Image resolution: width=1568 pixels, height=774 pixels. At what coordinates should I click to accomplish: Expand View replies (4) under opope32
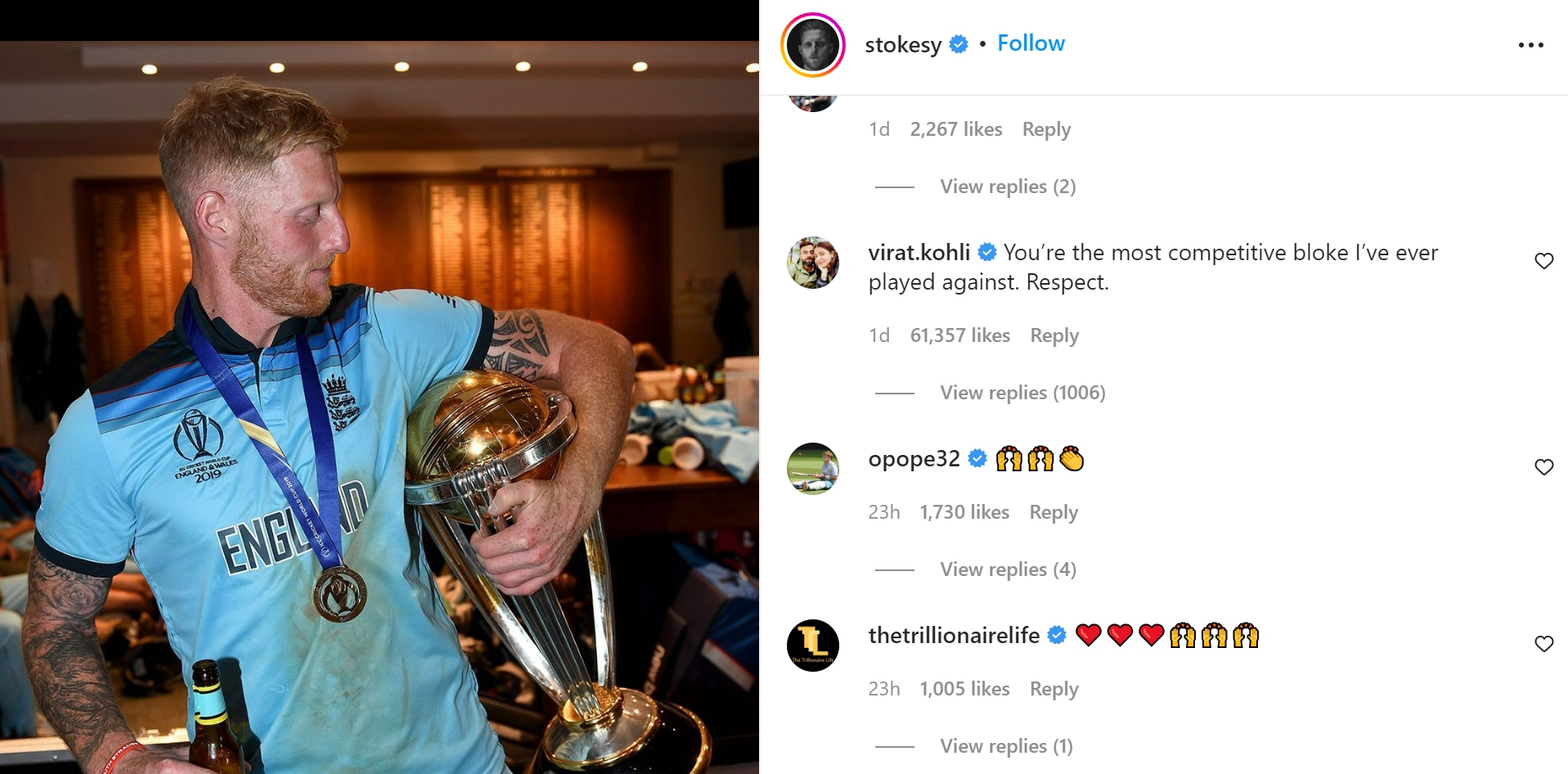pos(1008,569)
